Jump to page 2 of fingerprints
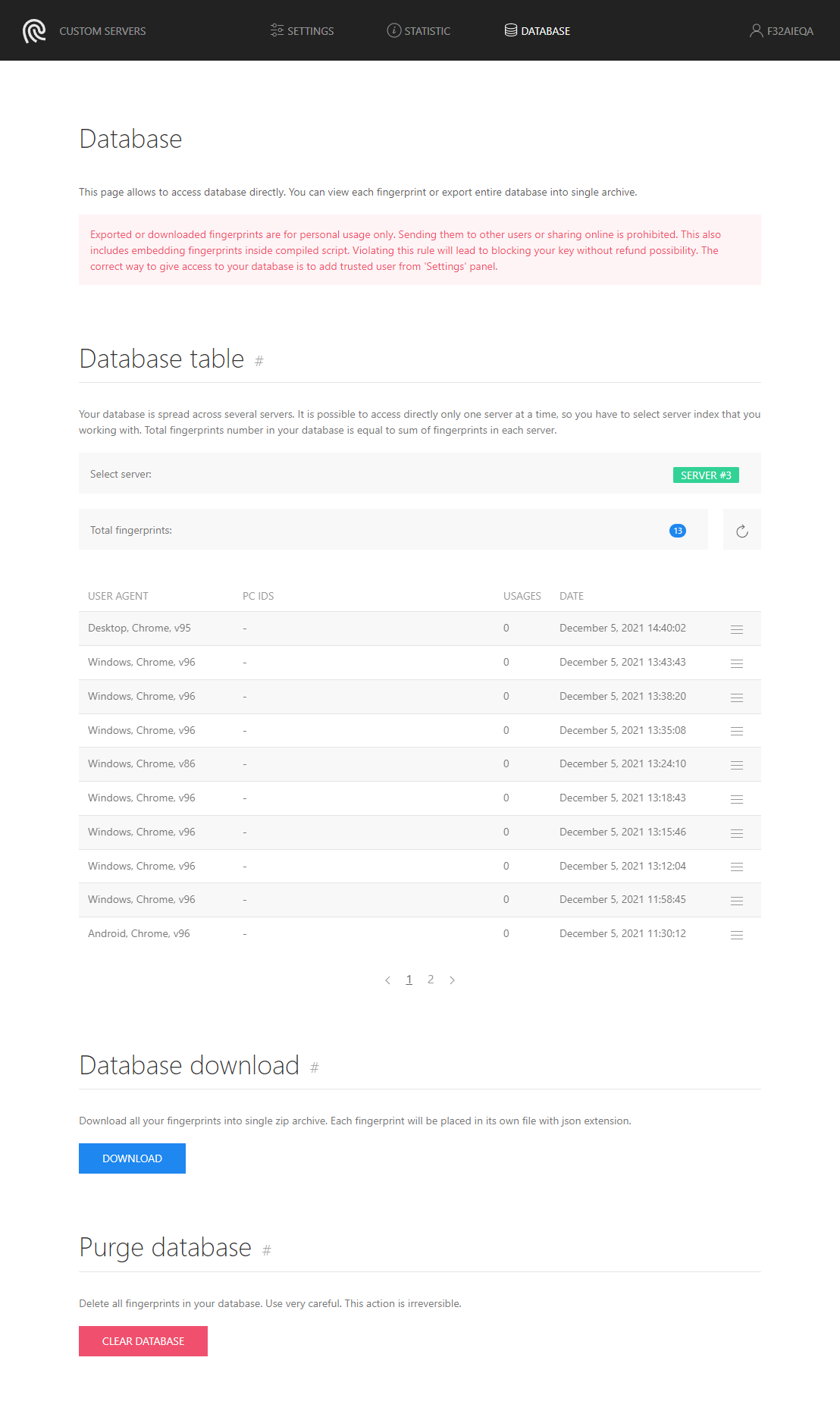840x1417 pixels. [431, 980]
